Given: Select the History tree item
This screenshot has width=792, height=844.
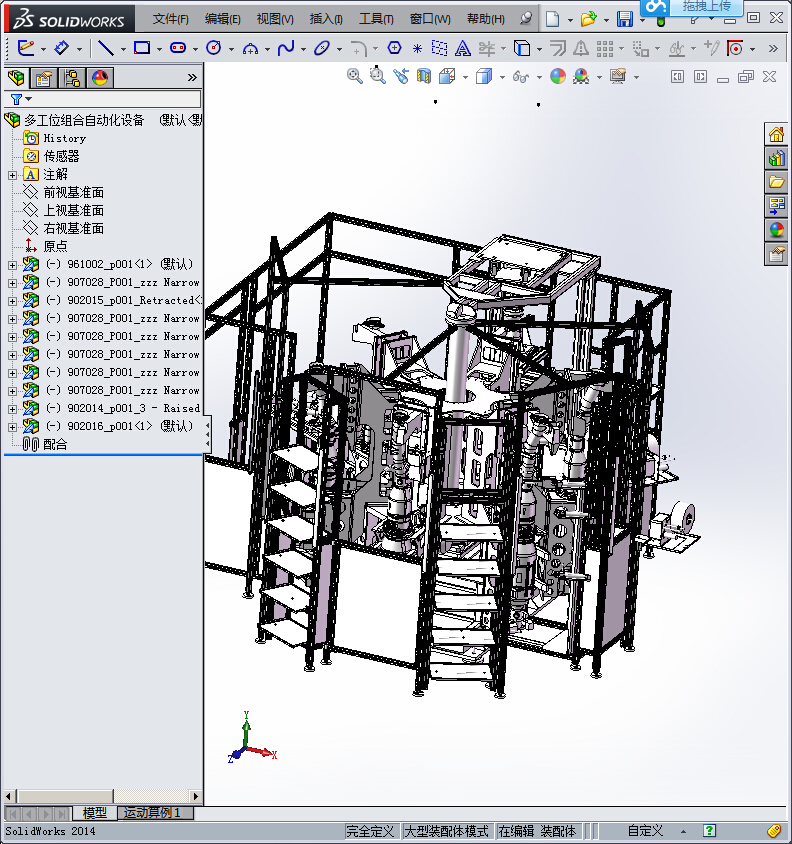Looking at the screenshot, I should [65, 138].
